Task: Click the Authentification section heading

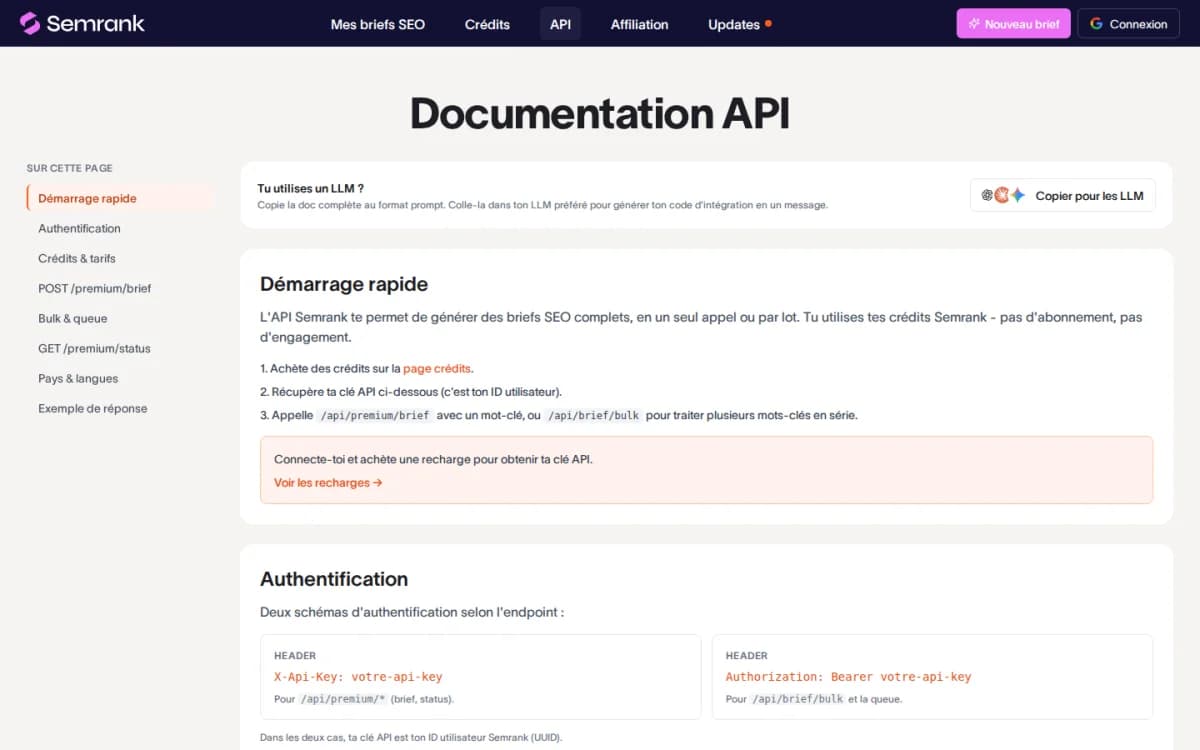Action: point(334,579)
